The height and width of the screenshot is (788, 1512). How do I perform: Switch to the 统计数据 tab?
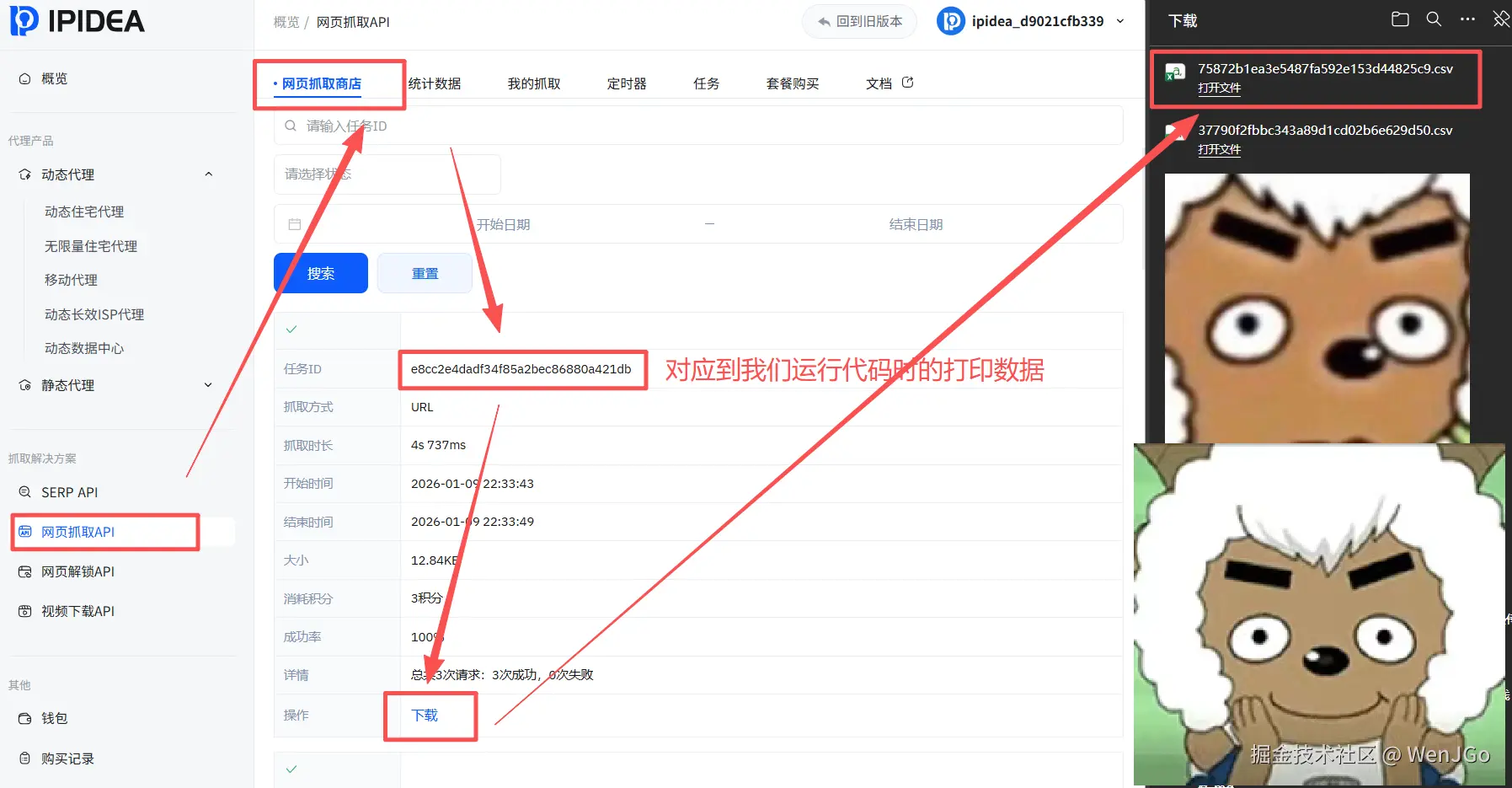click(435, 83)
